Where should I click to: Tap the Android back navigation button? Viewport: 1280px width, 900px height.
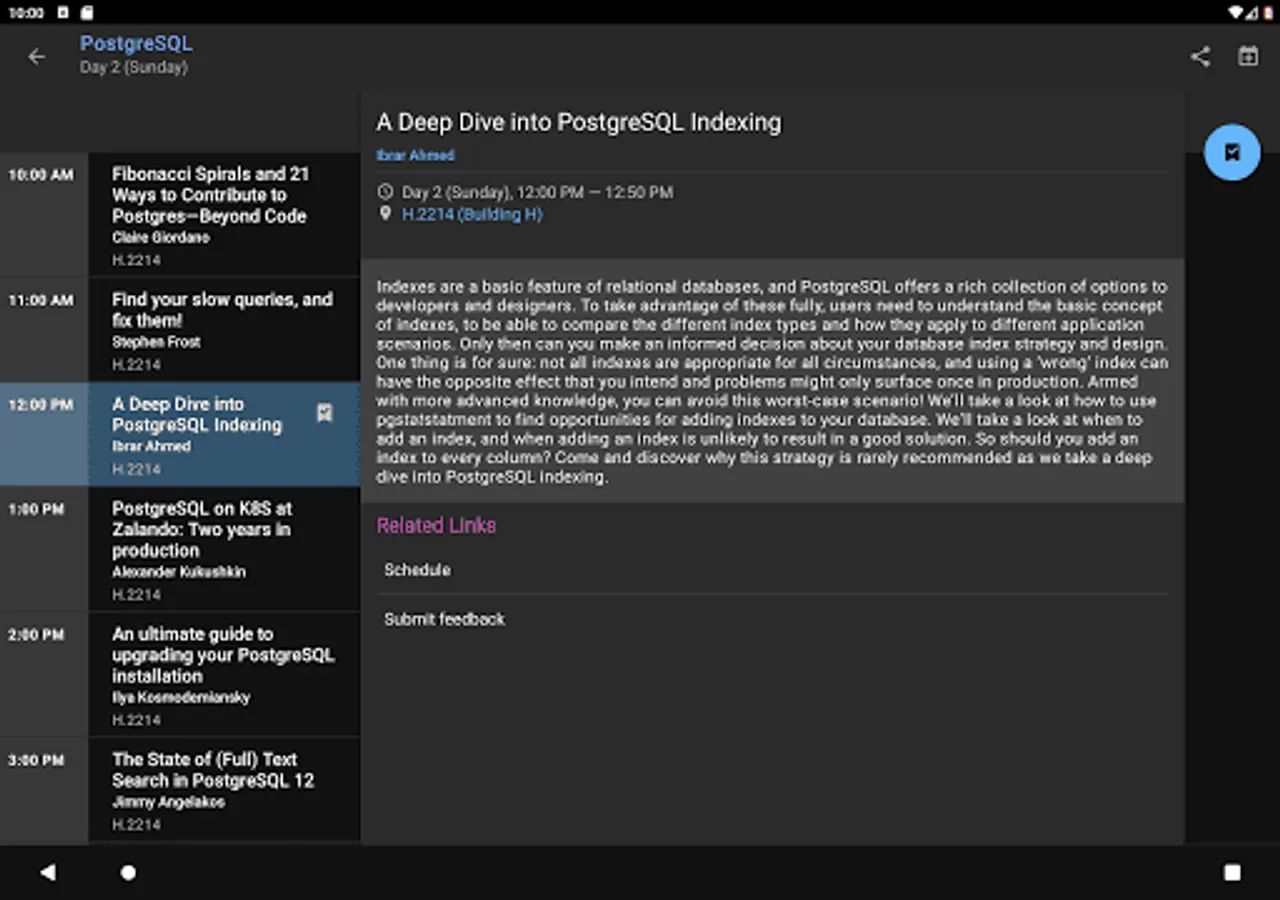click(x=47, y=872)
